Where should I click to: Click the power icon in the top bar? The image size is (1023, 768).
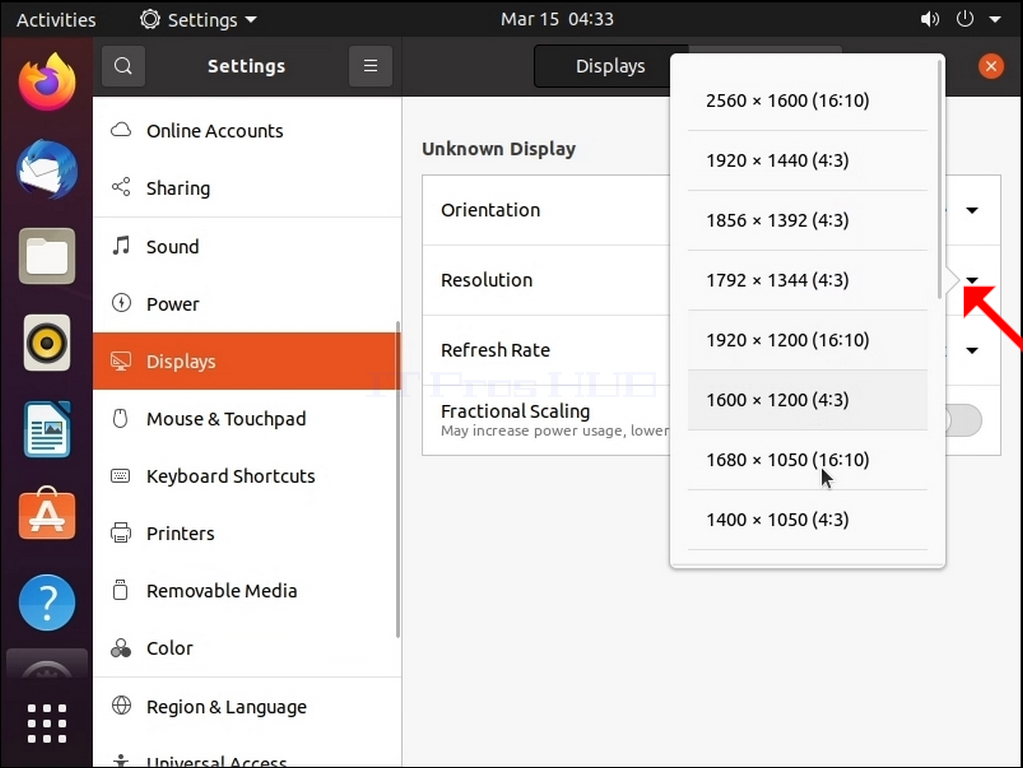[x=965, y=19]
